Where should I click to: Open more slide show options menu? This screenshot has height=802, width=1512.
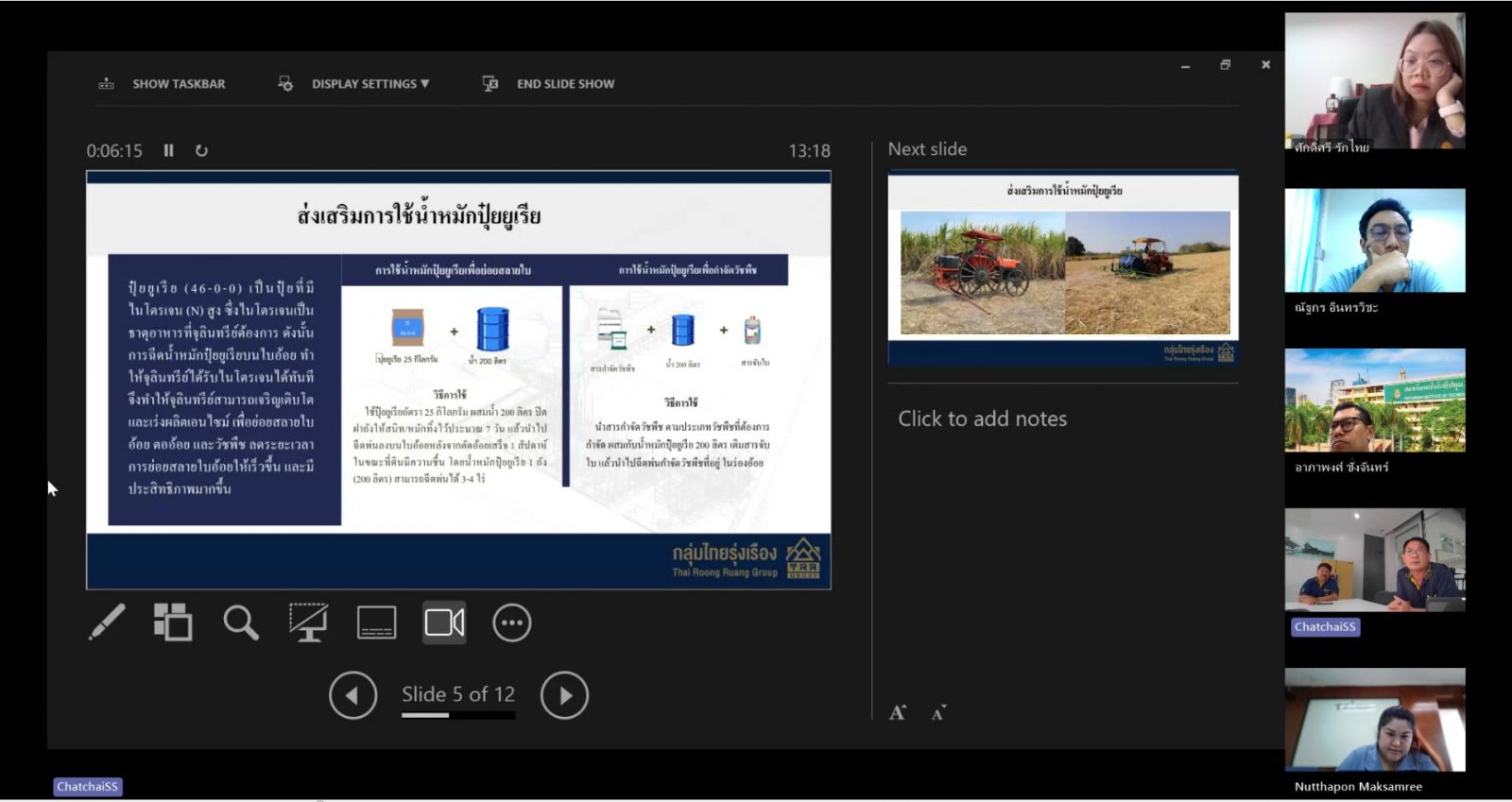click(511, 623)
